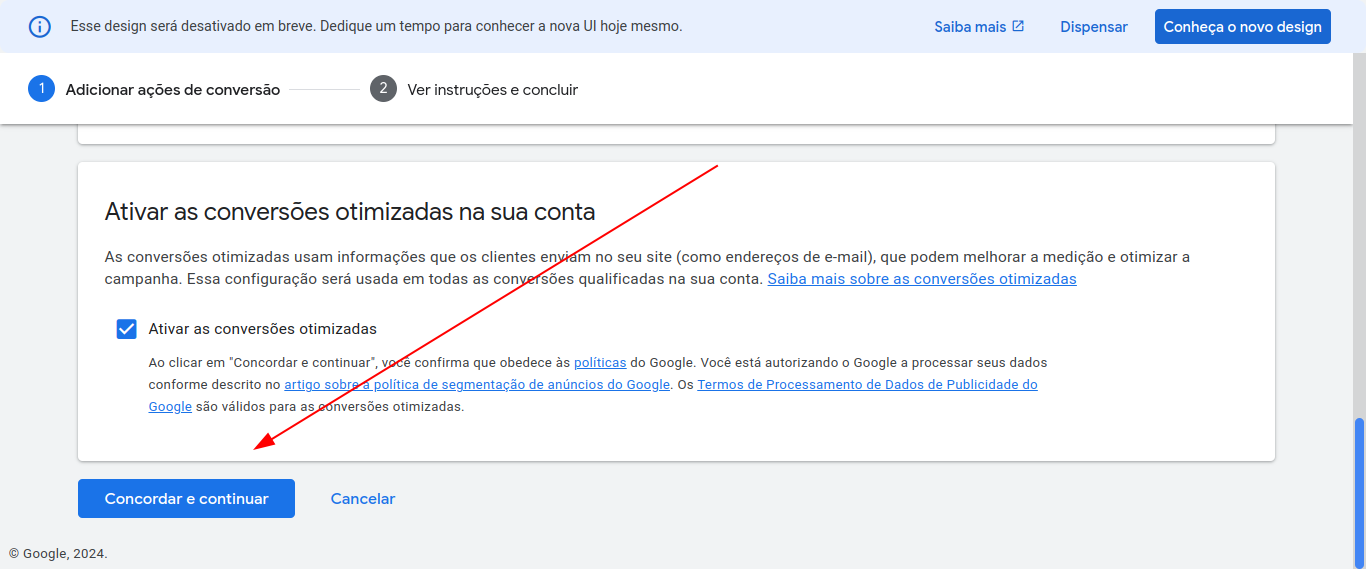Image resolution: width=1366 pixels, height=569 pixels.
Task: Select the step 2 circle indicator
Action: (383, 89)
